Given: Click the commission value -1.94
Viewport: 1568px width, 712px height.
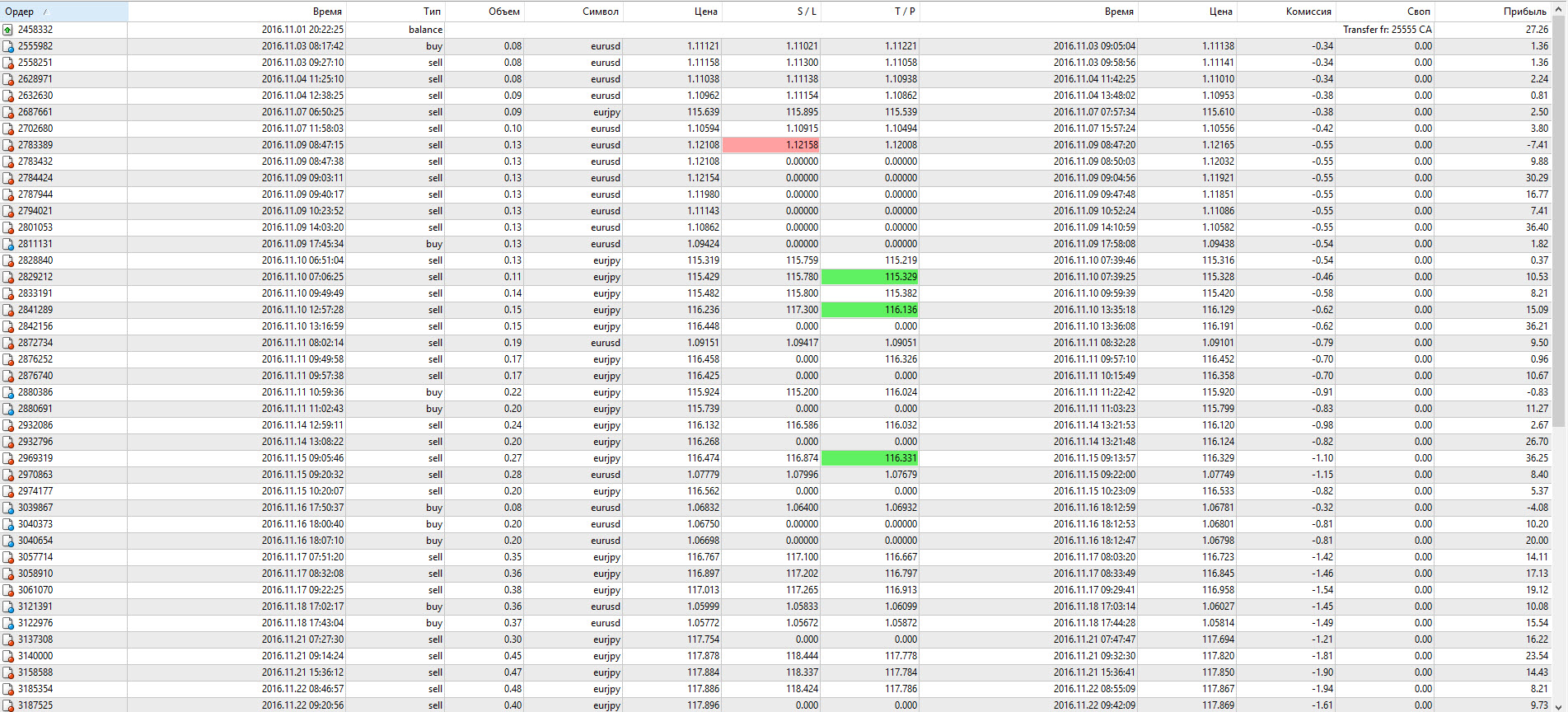Looking at the screenshot, I should 1322,689.
